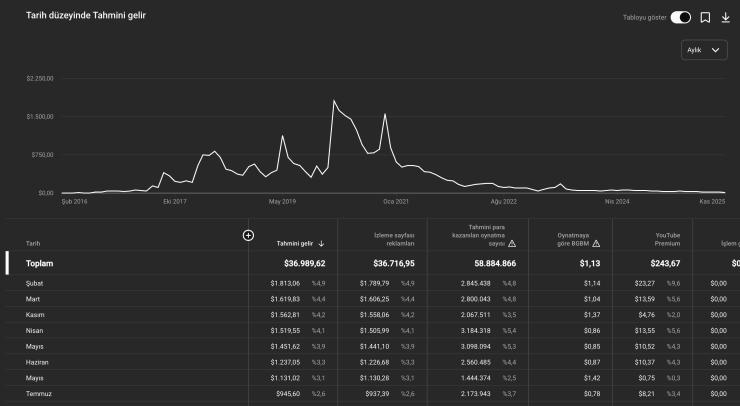Select the Toplam summary row

pyautogui.click(x=39, y=263)
